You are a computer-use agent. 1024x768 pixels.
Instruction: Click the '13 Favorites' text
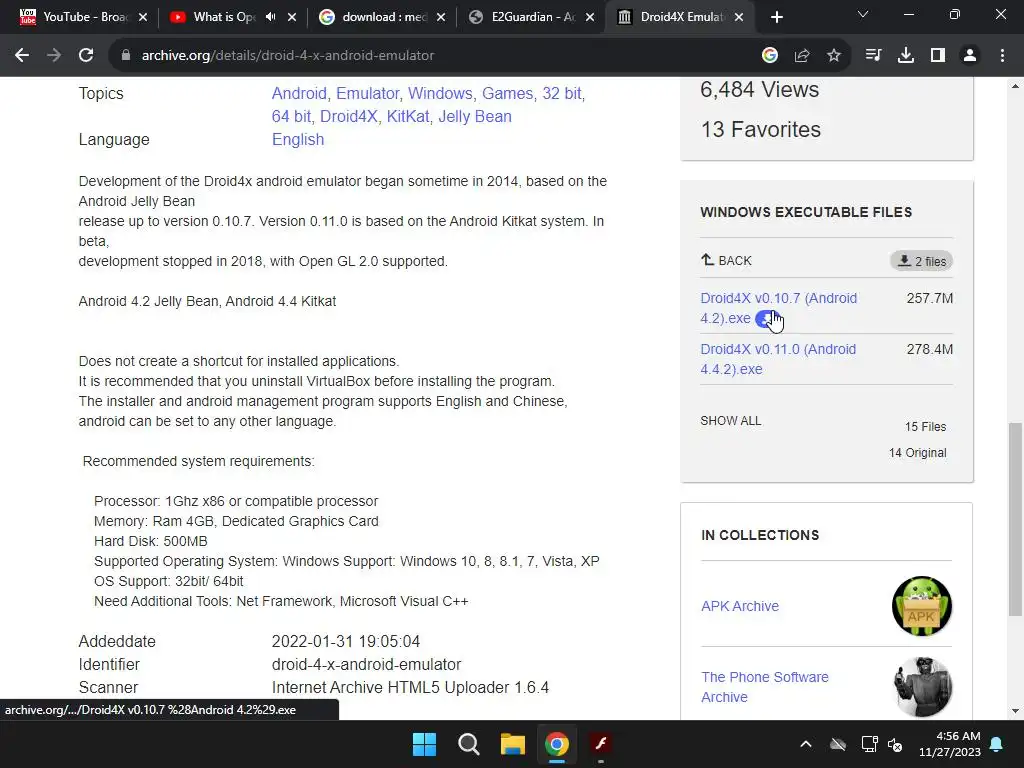coord(761,129)
